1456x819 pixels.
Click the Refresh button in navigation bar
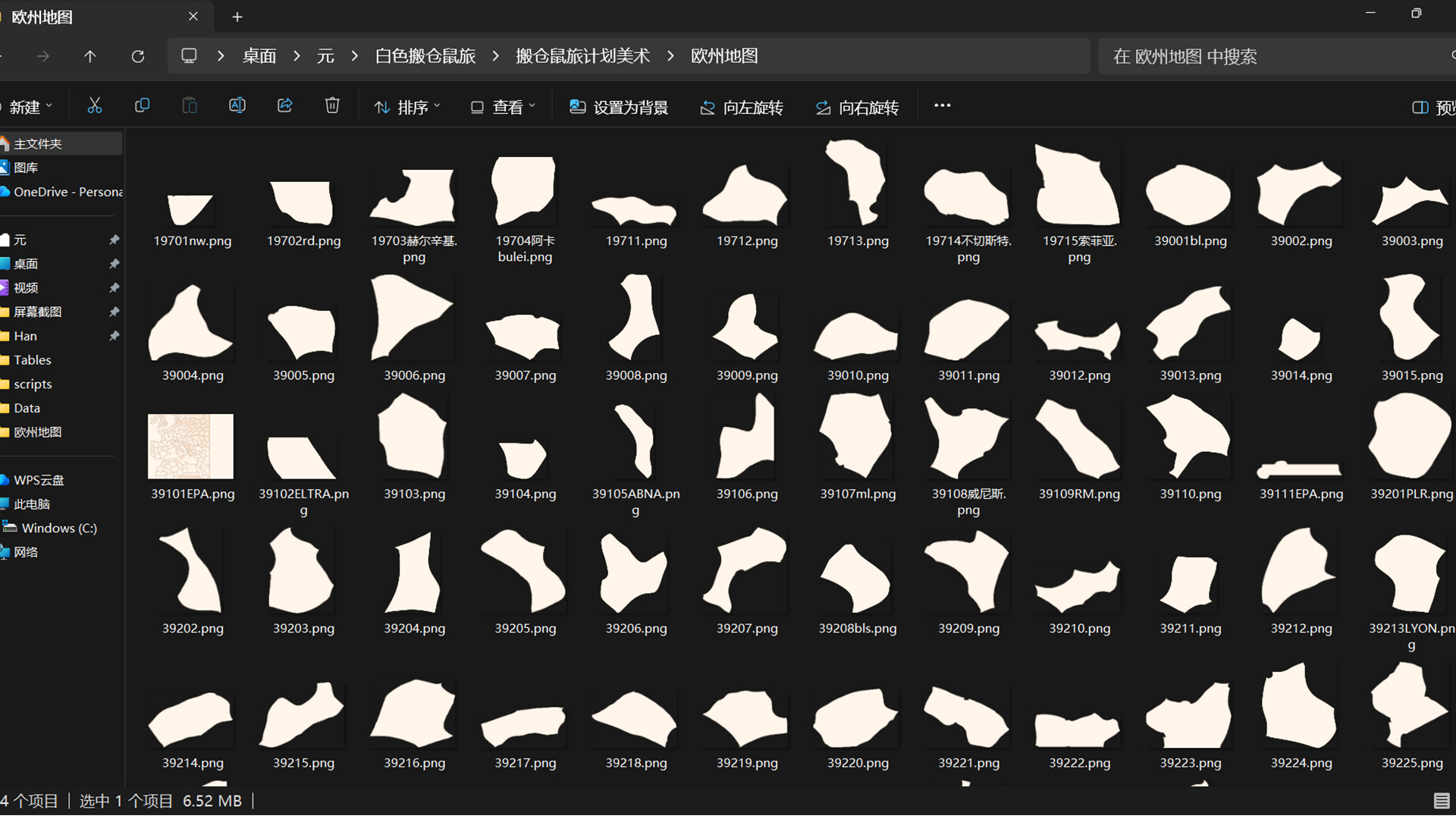137,56
